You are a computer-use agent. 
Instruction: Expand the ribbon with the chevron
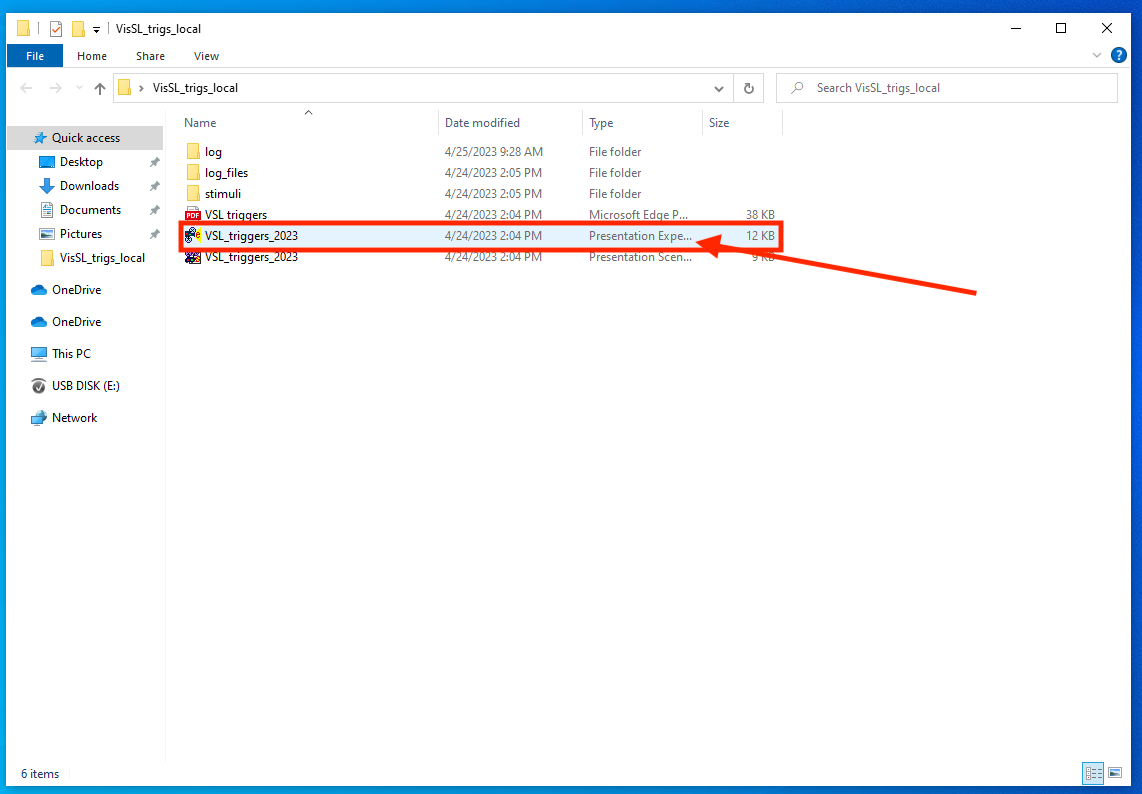(1097, 55)
